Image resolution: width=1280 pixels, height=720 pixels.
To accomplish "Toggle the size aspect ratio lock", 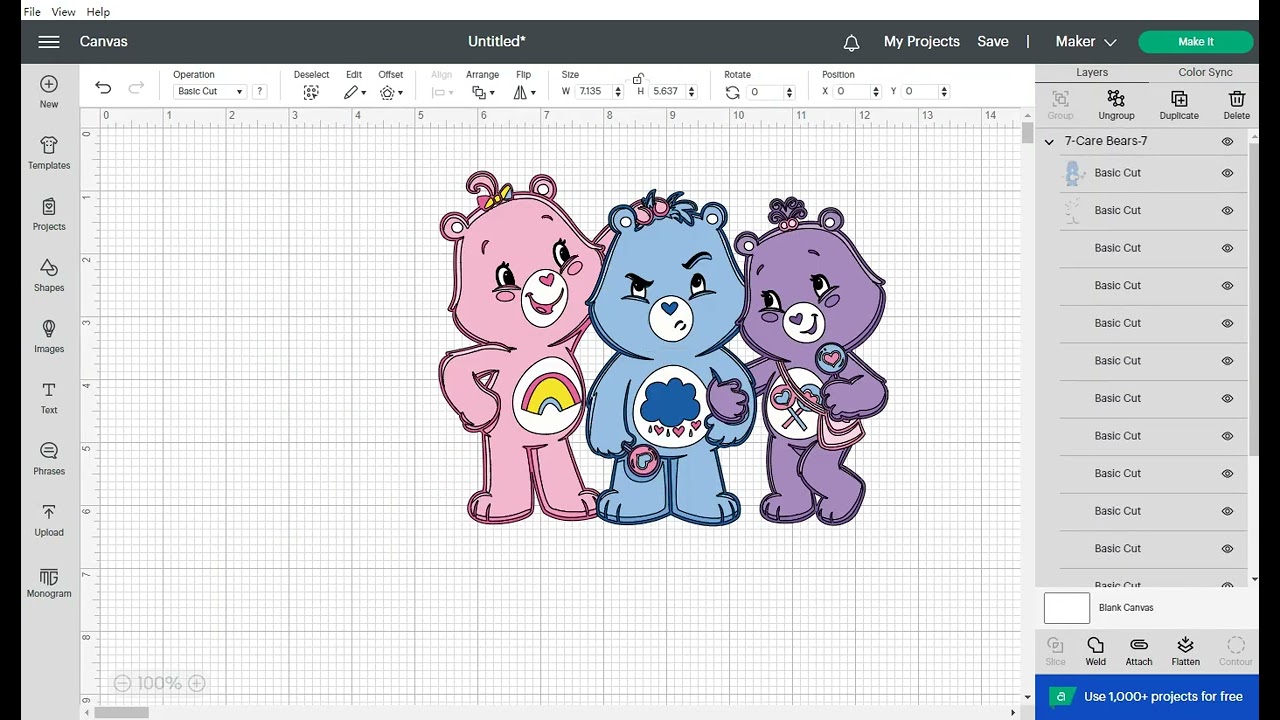I will pyautogui.click(x=638, y=79).
